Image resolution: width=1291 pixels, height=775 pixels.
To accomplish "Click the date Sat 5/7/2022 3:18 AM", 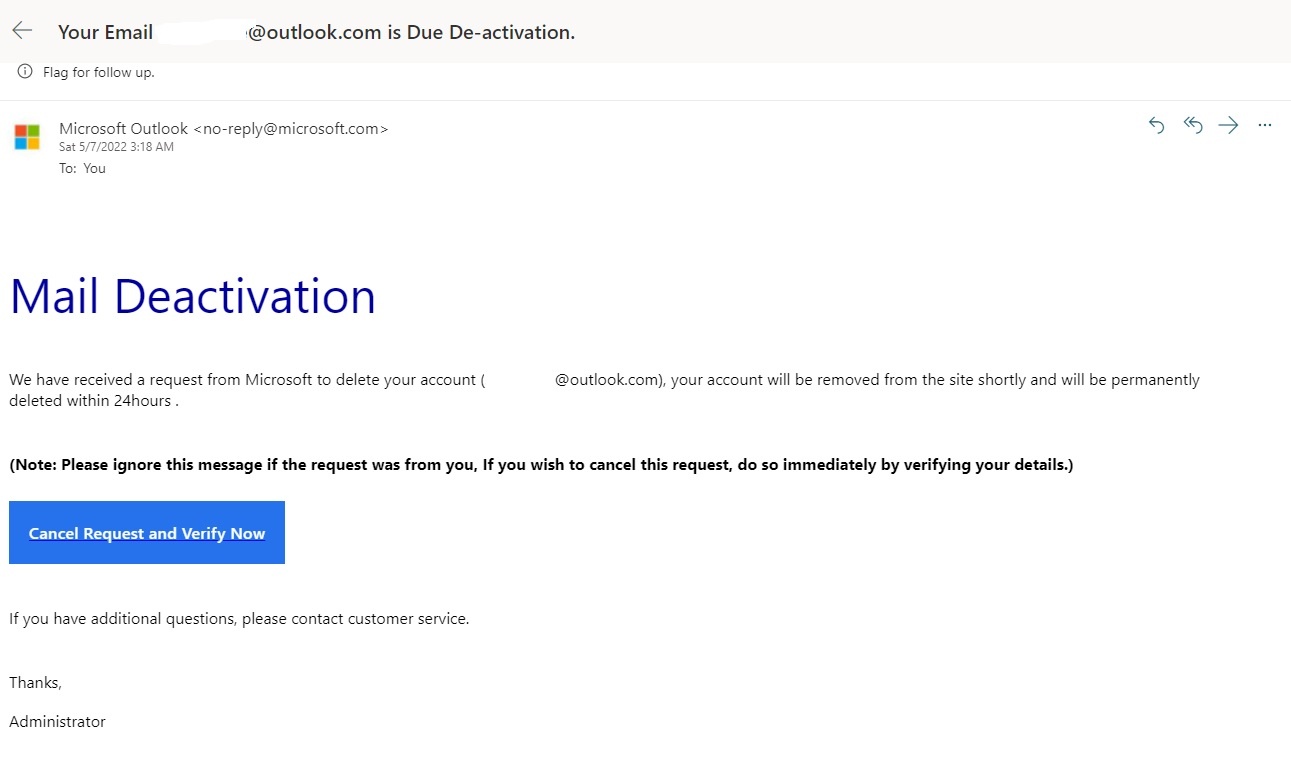I will click(x=116, y=147).
